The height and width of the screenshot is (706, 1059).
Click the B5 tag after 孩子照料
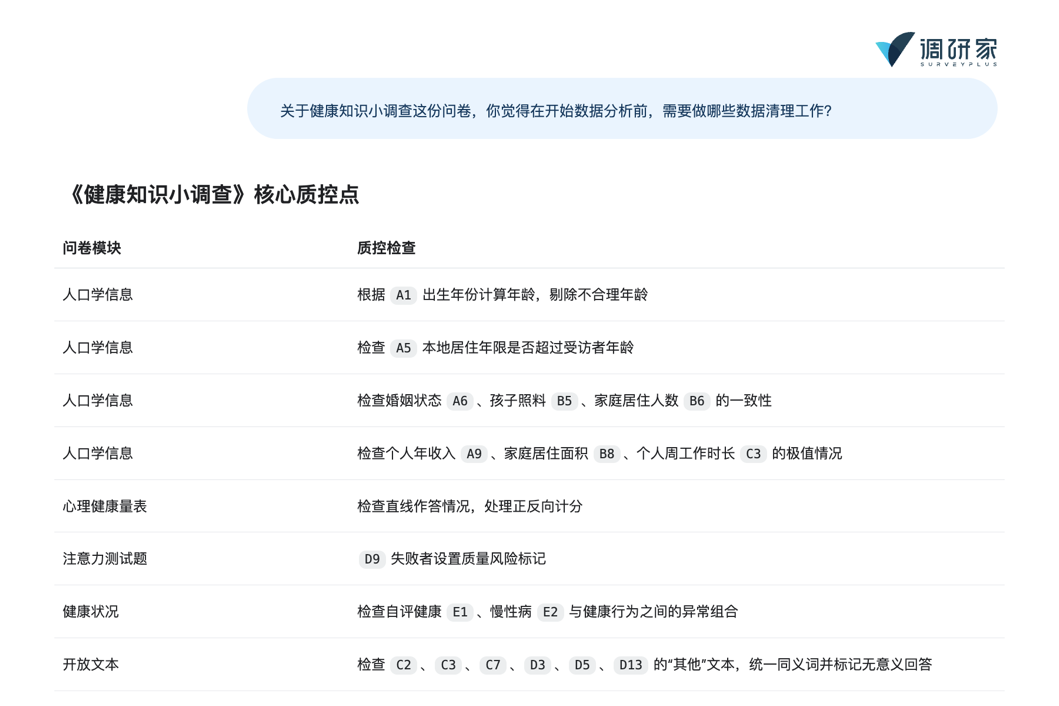click(564, 401)
